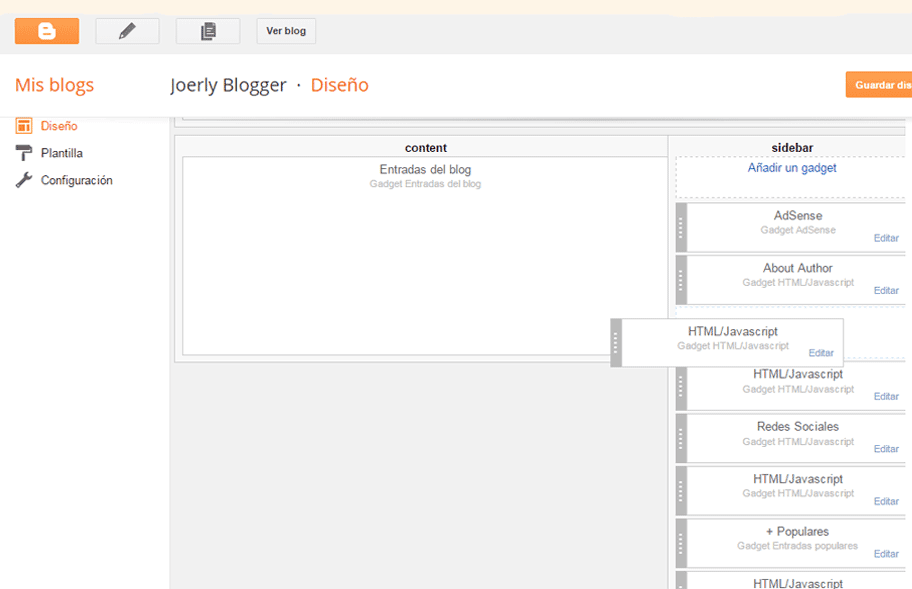912x589 pixels.
Task: Open the Plantilla menu item
Action: (x=62, y=153)
